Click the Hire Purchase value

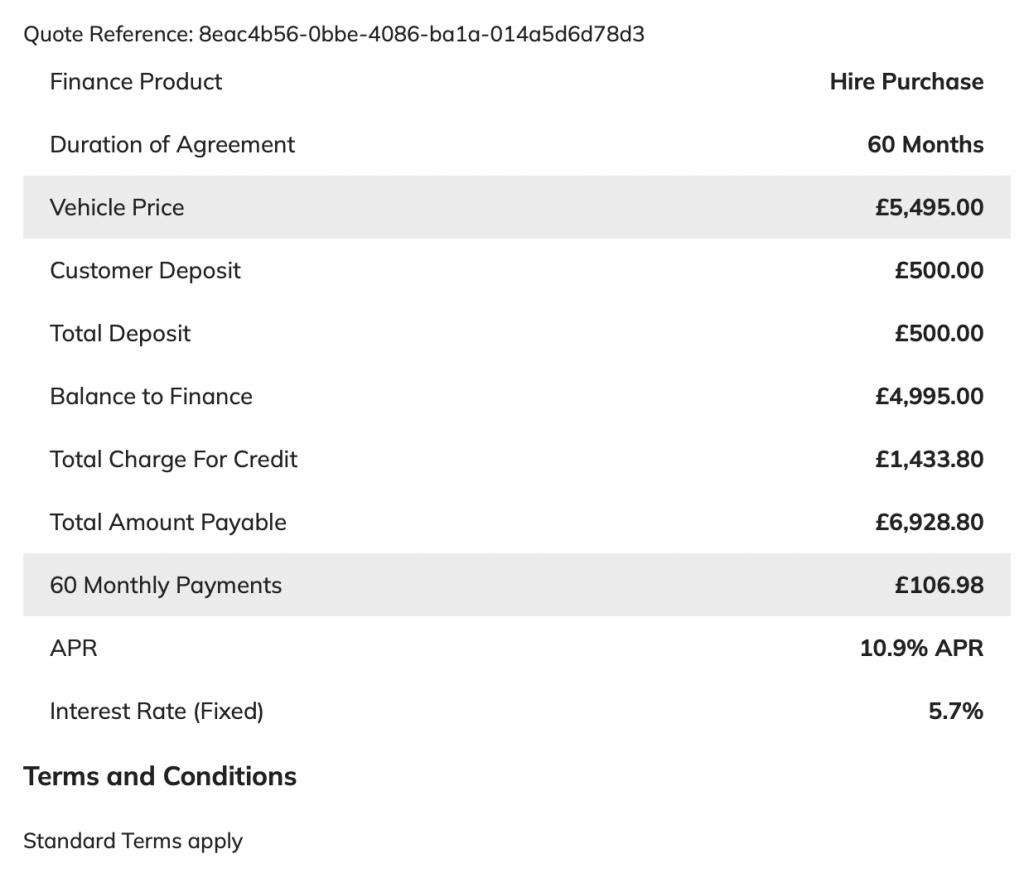click(906, 82)
